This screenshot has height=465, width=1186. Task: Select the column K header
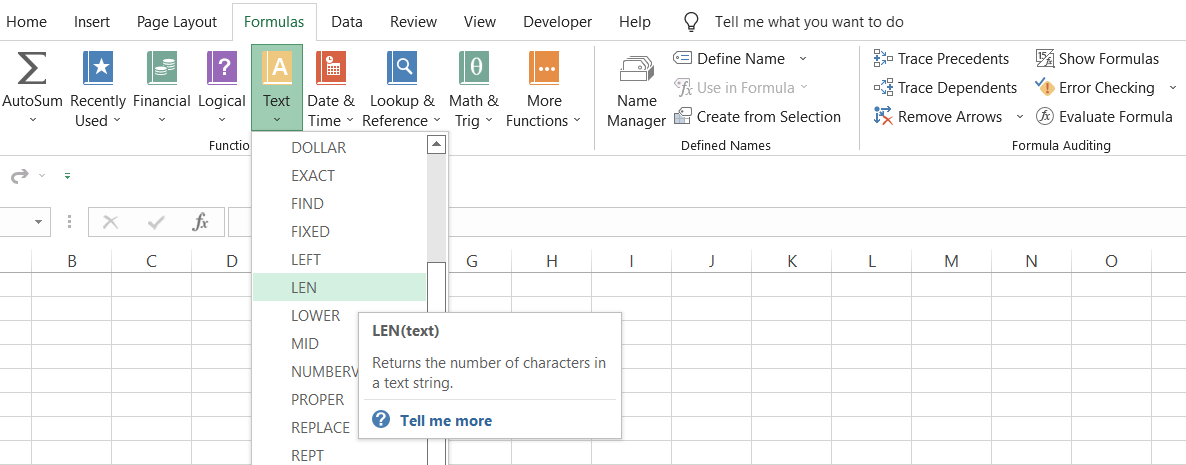coord(791,261)
